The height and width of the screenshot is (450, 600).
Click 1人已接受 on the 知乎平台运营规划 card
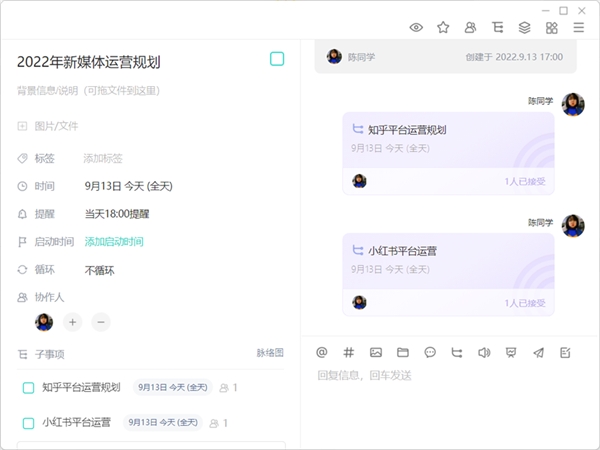[x=525, y=181]
